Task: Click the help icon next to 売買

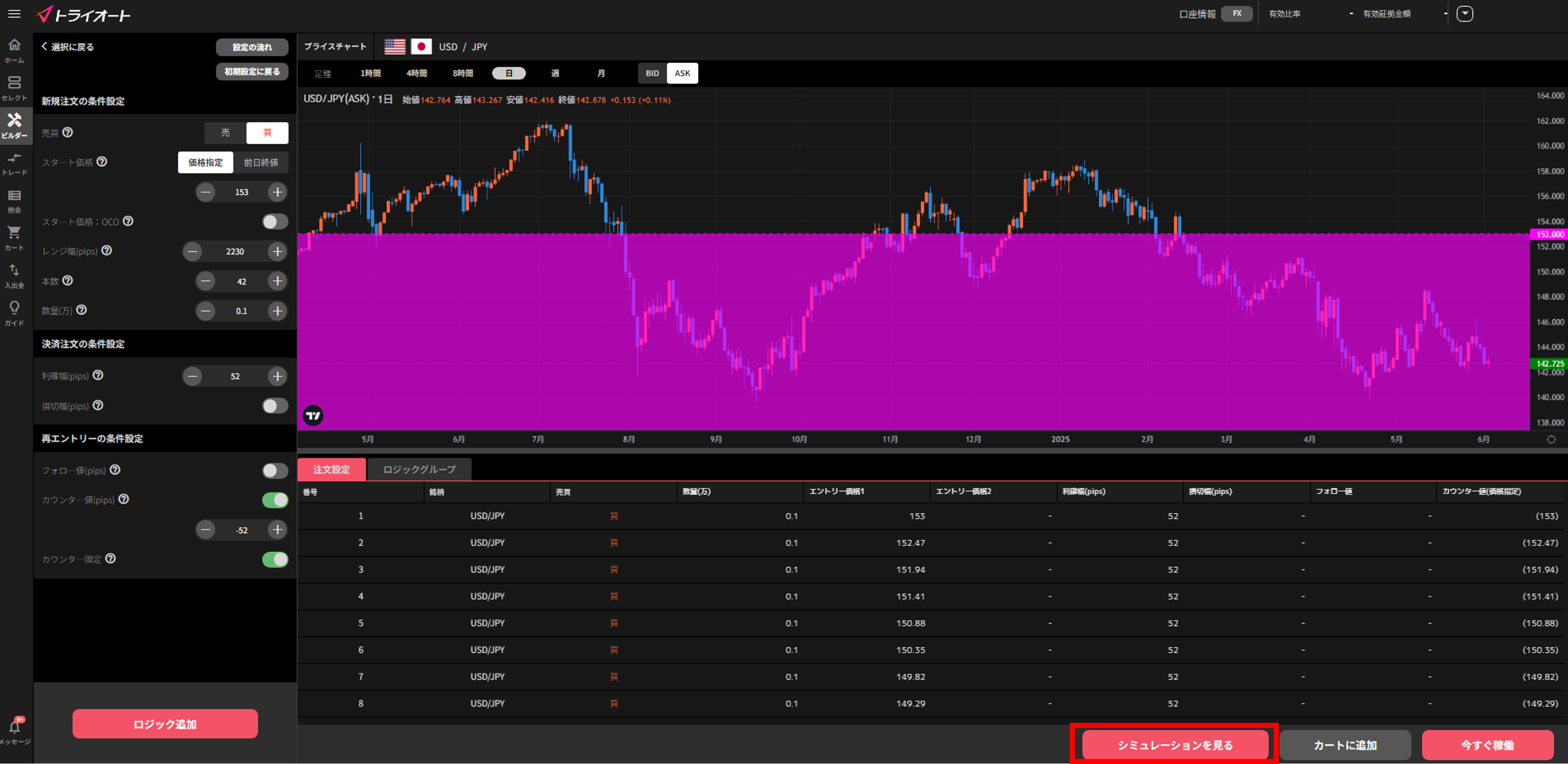Action: coord(68,132)
